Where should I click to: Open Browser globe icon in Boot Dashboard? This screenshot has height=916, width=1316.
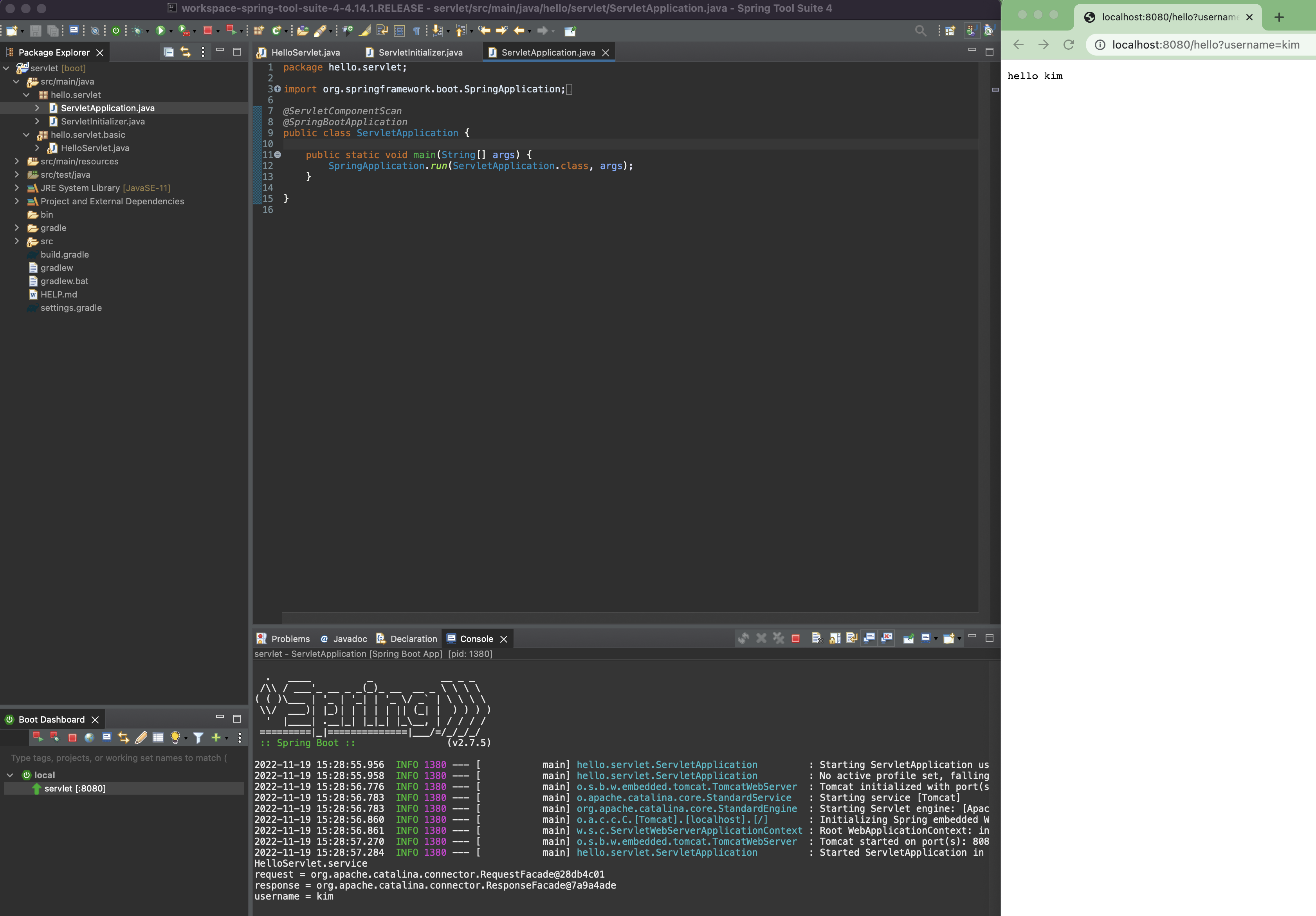89,737
